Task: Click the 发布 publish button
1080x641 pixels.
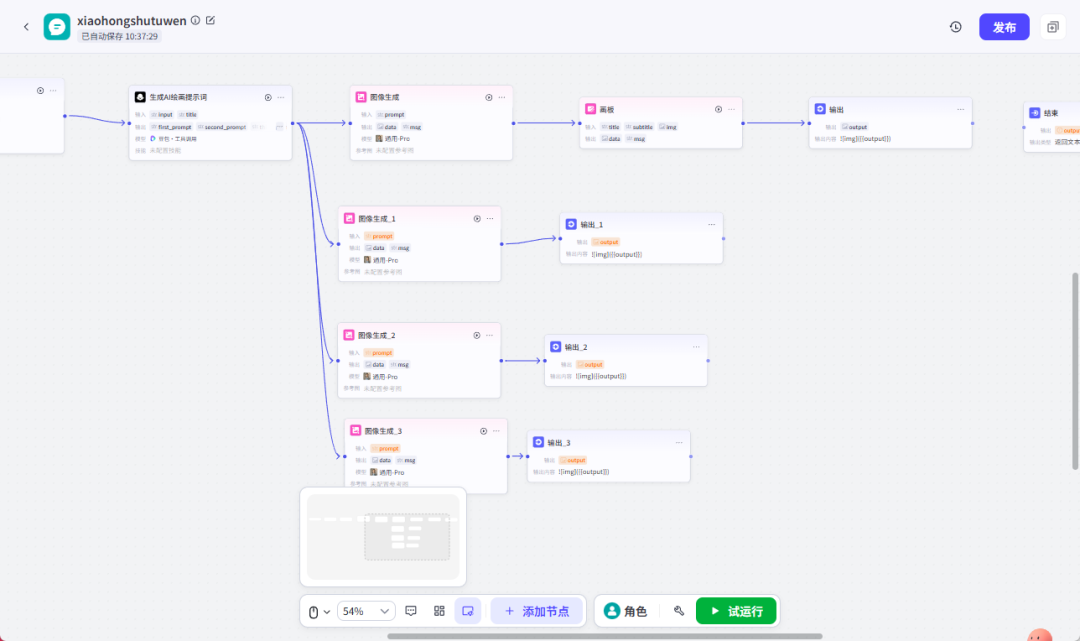Action: click(1004, 27)
